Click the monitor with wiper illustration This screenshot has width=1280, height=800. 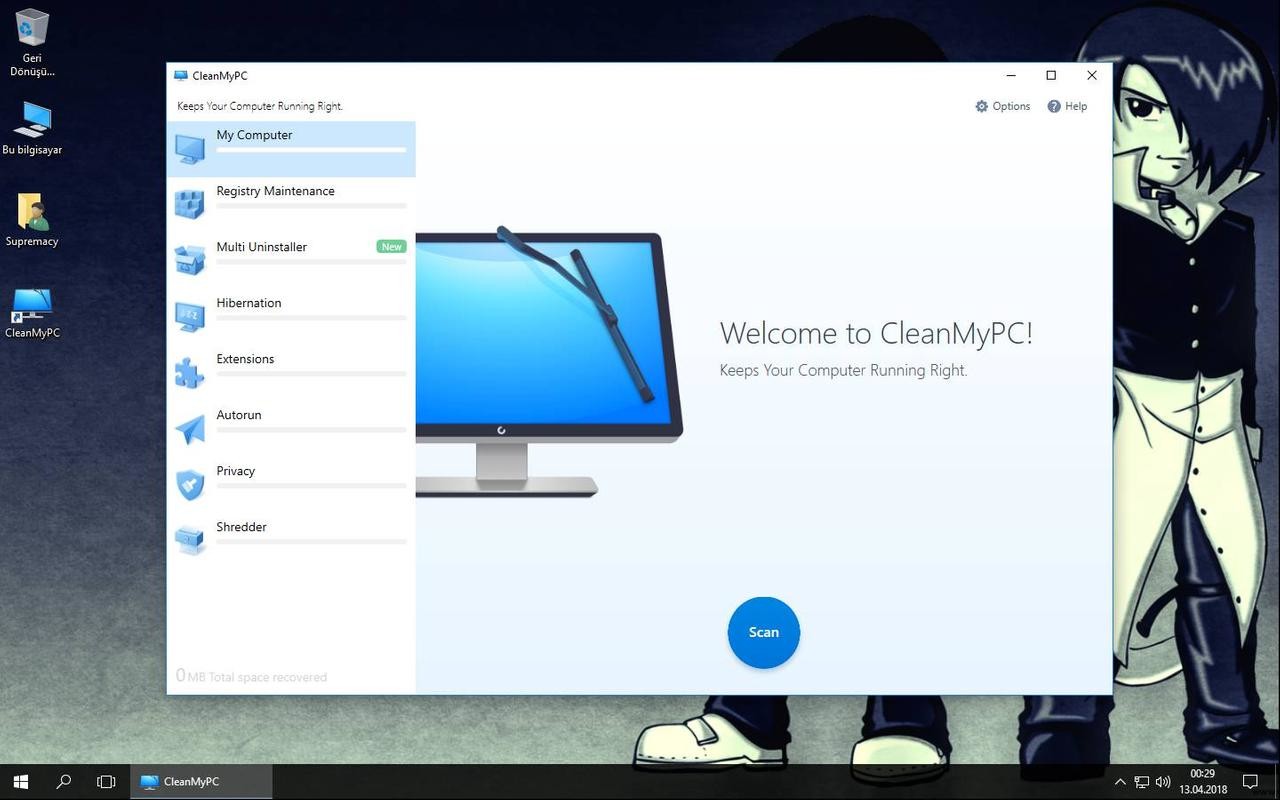pyautogui.click(x=549, y=360)
